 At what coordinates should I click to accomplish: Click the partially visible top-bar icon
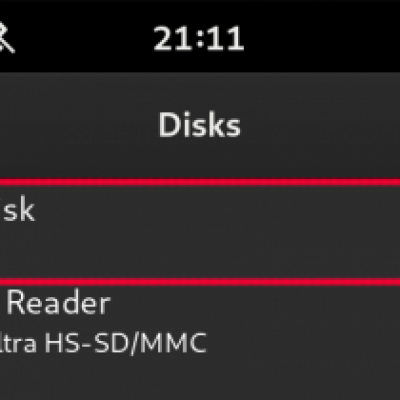(7, 39)
